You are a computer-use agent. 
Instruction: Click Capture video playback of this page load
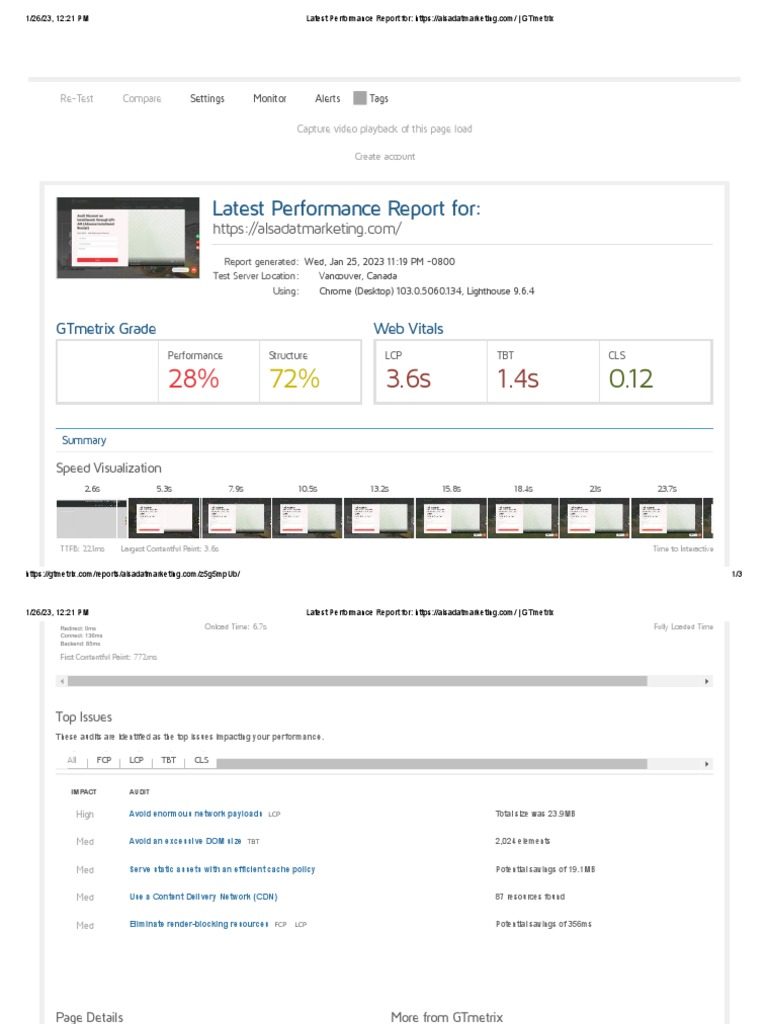click(x=384, y=129)
